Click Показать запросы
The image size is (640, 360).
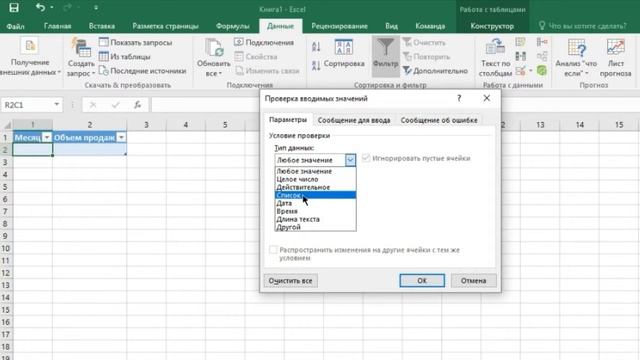coord(136,42)
